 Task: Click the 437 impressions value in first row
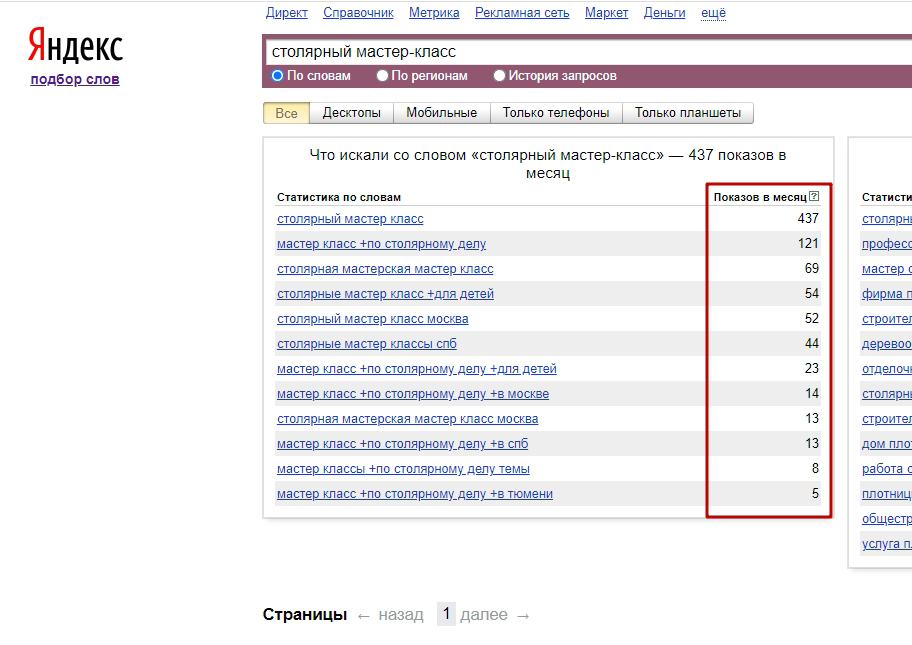[x=808, y=219]
